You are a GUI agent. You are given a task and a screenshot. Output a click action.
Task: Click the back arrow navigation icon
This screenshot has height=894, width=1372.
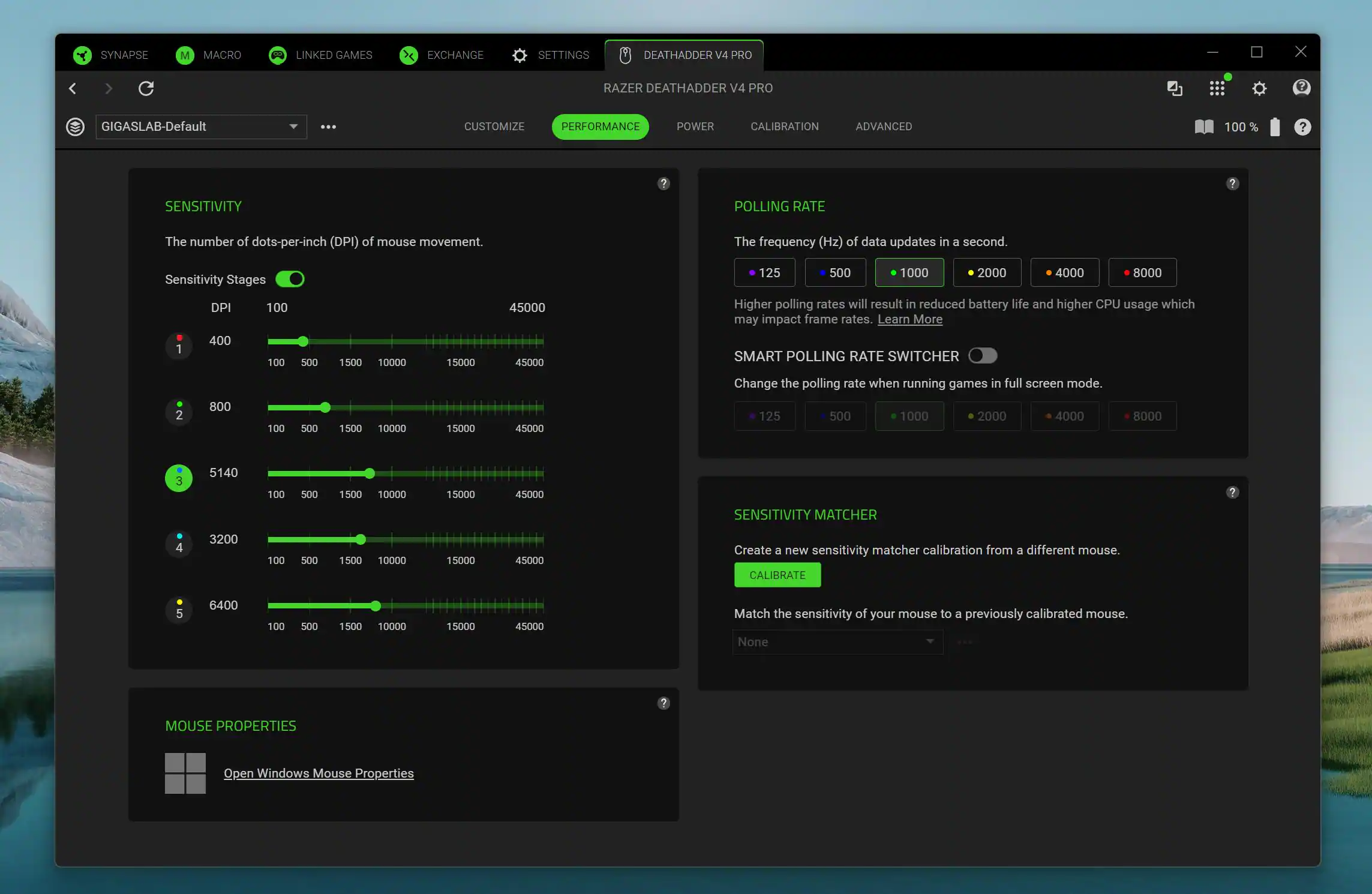pyautogui.click(x=73, y=89)
